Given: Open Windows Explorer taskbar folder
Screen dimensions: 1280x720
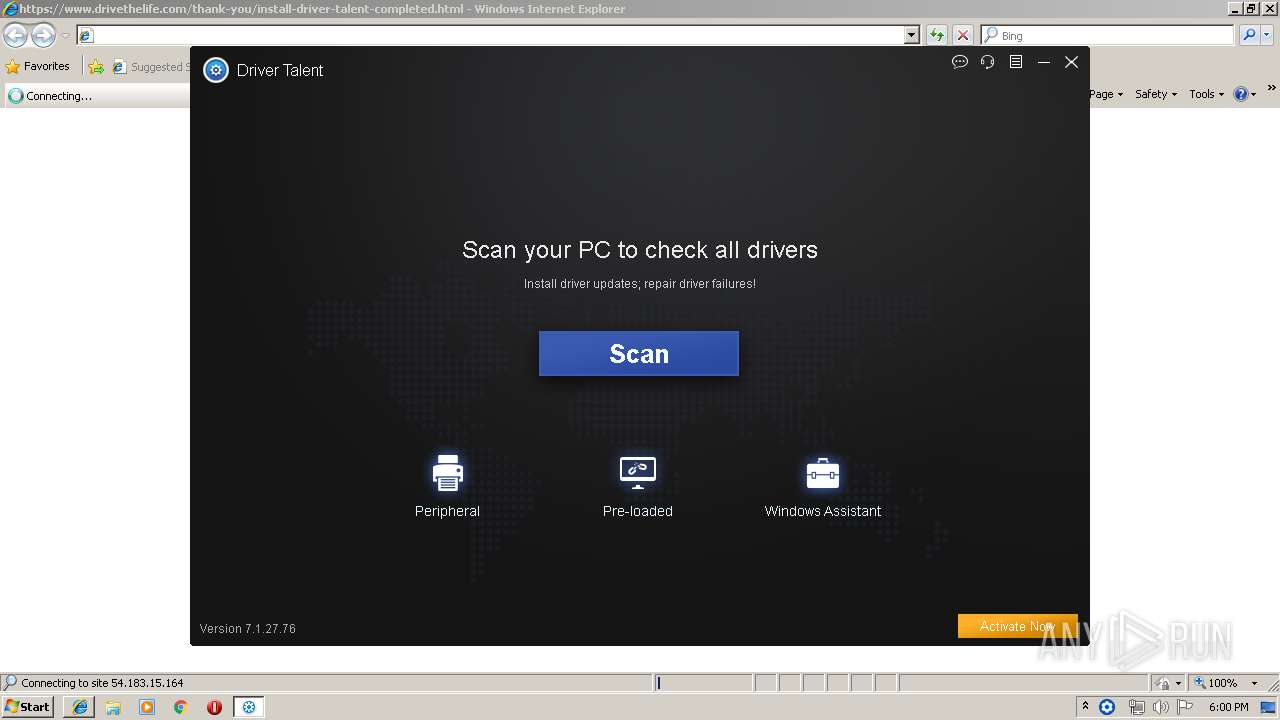Looking at the screenshot, I should (113, 707).
